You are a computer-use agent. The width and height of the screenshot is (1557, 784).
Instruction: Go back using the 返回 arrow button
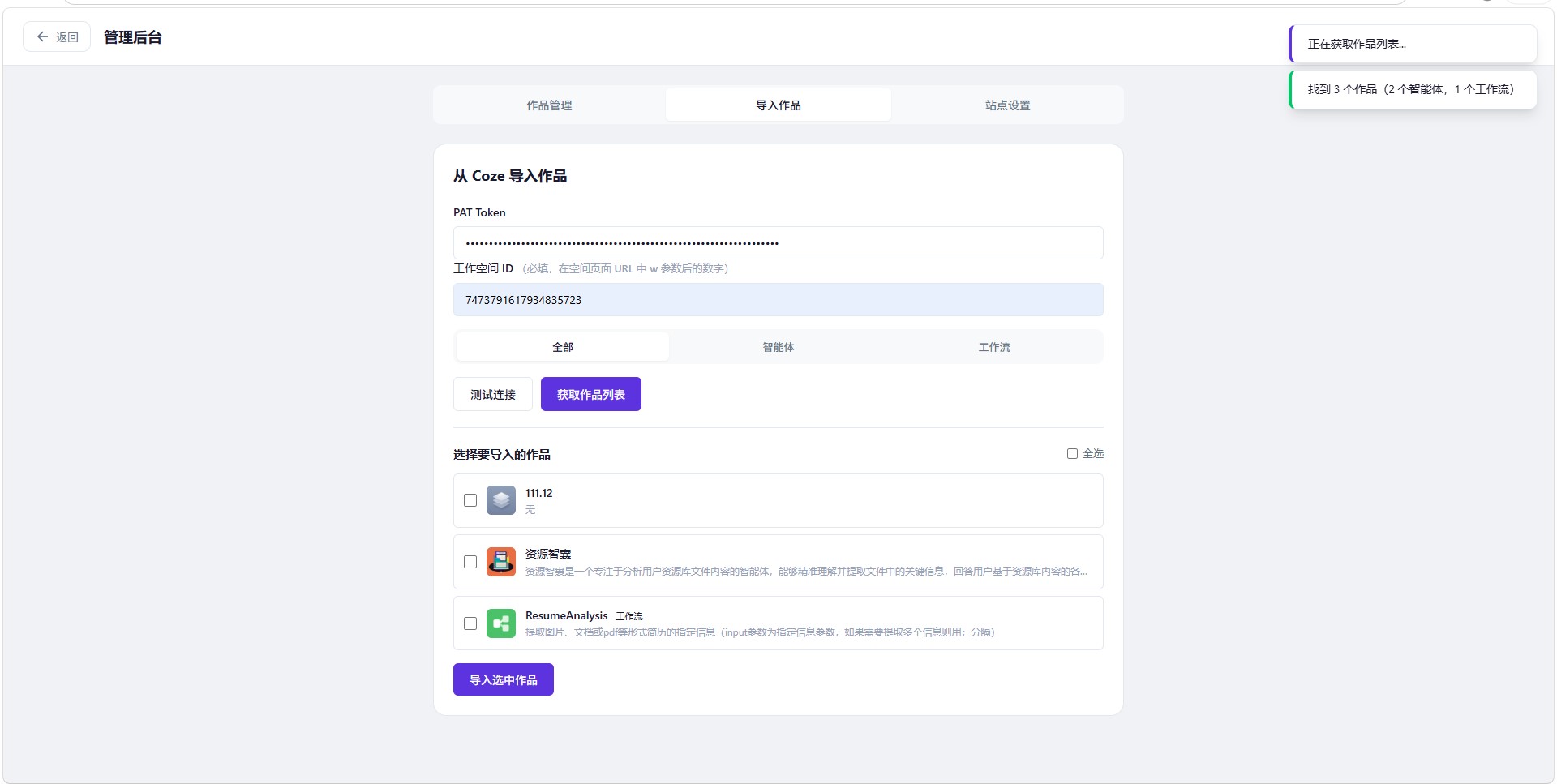(57, 37)
